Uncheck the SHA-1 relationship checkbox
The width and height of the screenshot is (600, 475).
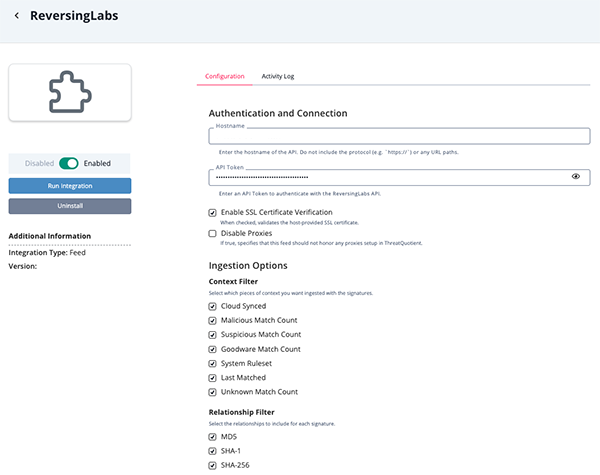(x=212, y=451)
